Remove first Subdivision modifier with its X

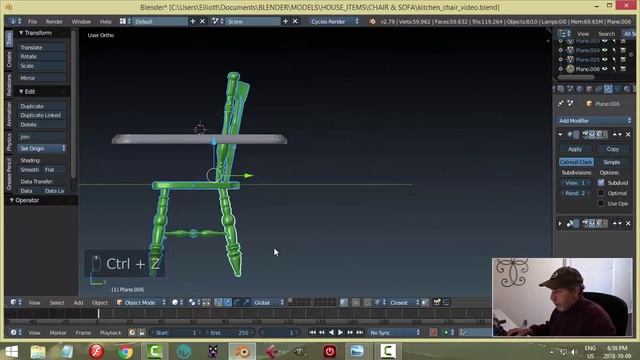point(628,134)
